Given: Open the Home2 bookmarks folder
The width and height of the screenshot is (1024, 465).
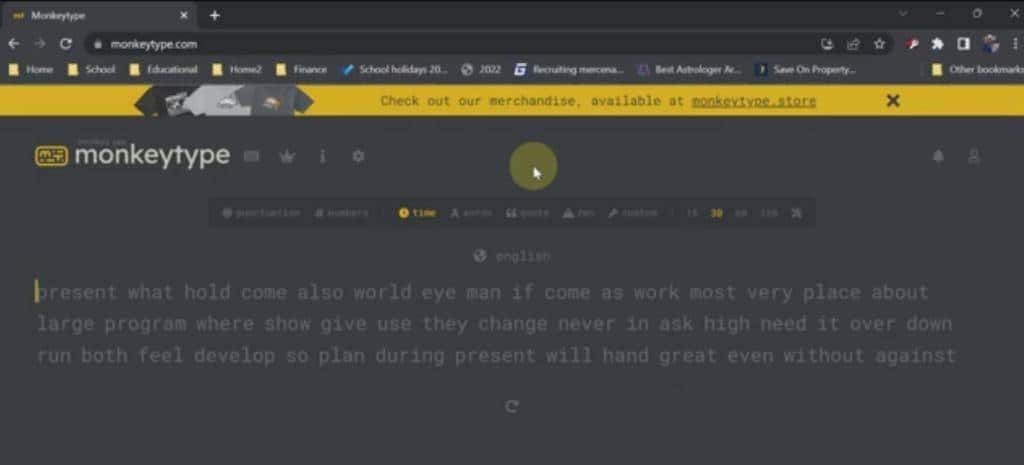Looking at the screenshot, I should click(x=236, y=69).
